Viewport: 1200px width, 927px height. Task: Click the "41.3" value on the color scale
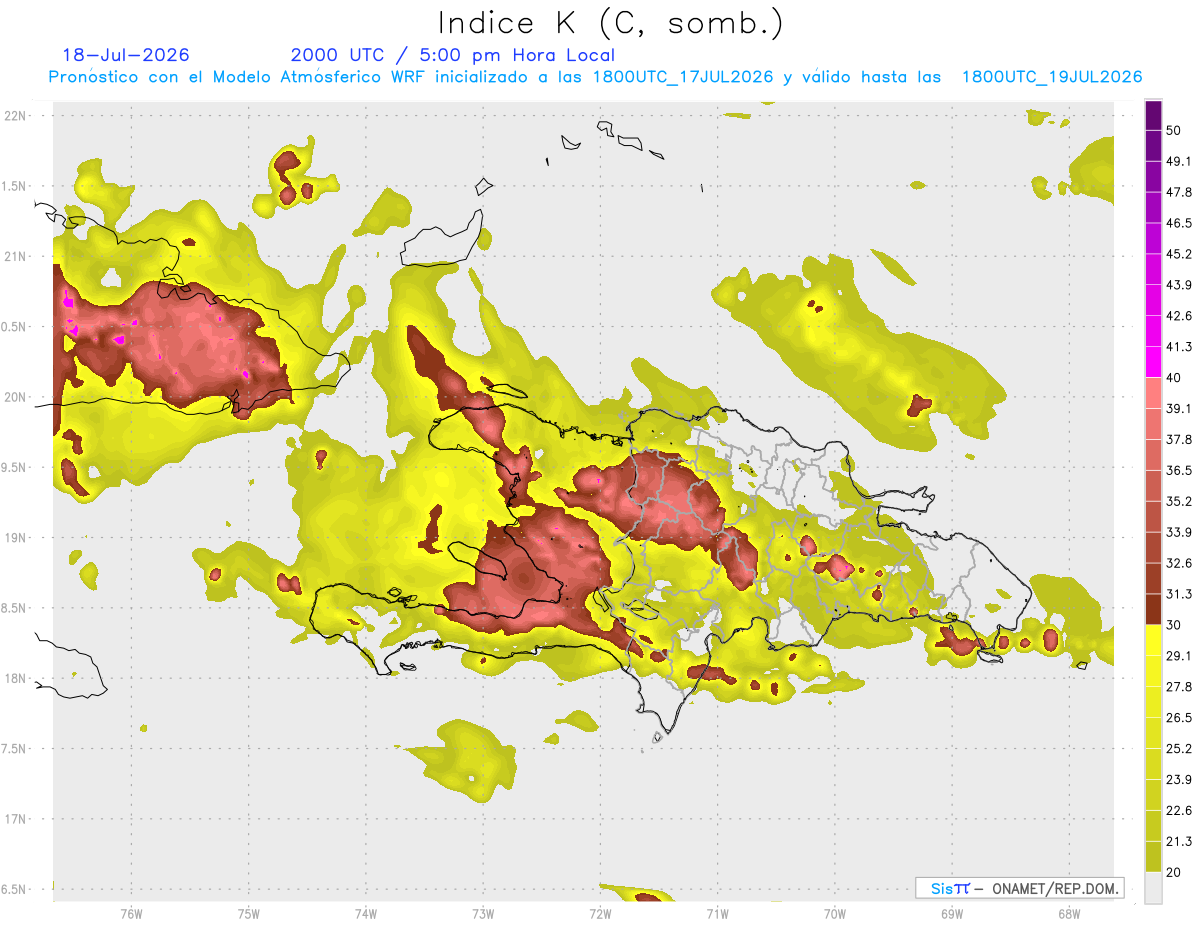click(1180, 347)
